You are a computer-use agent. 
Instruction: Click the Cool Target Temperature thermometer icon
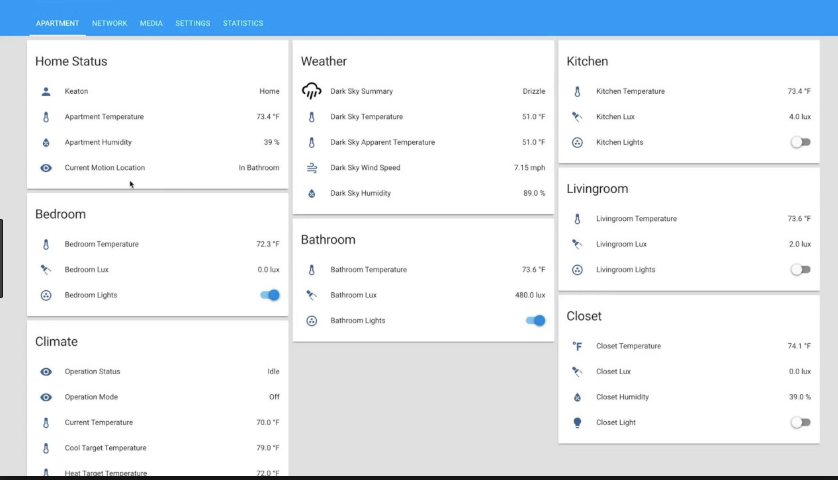(46, 448)
